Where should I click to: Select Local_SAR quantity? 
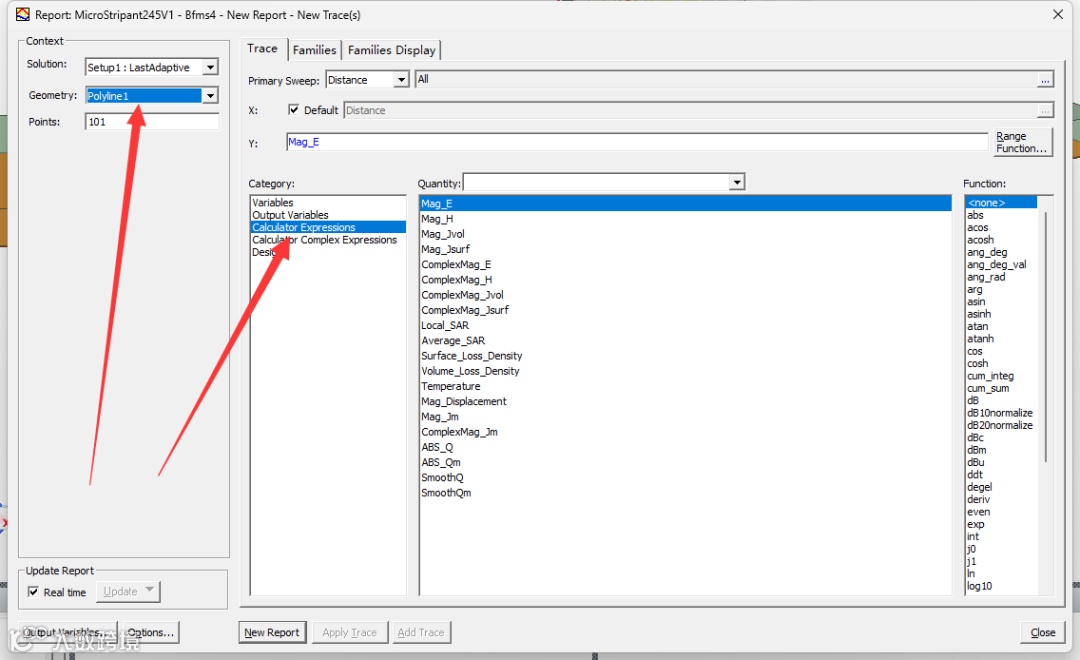pos(445,325)
